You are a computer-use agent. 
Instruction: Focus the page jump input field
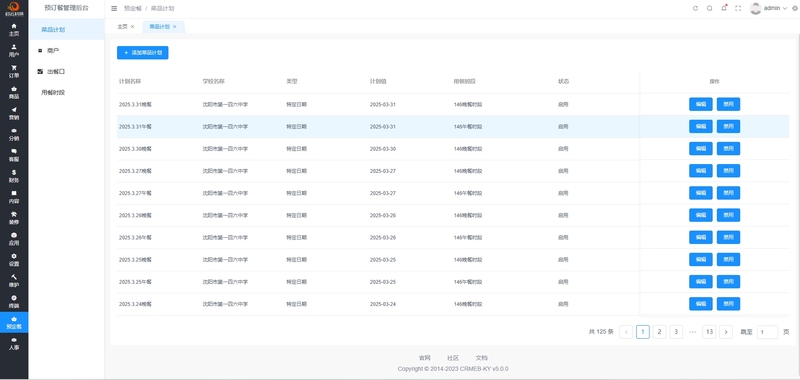coord(767,332)
